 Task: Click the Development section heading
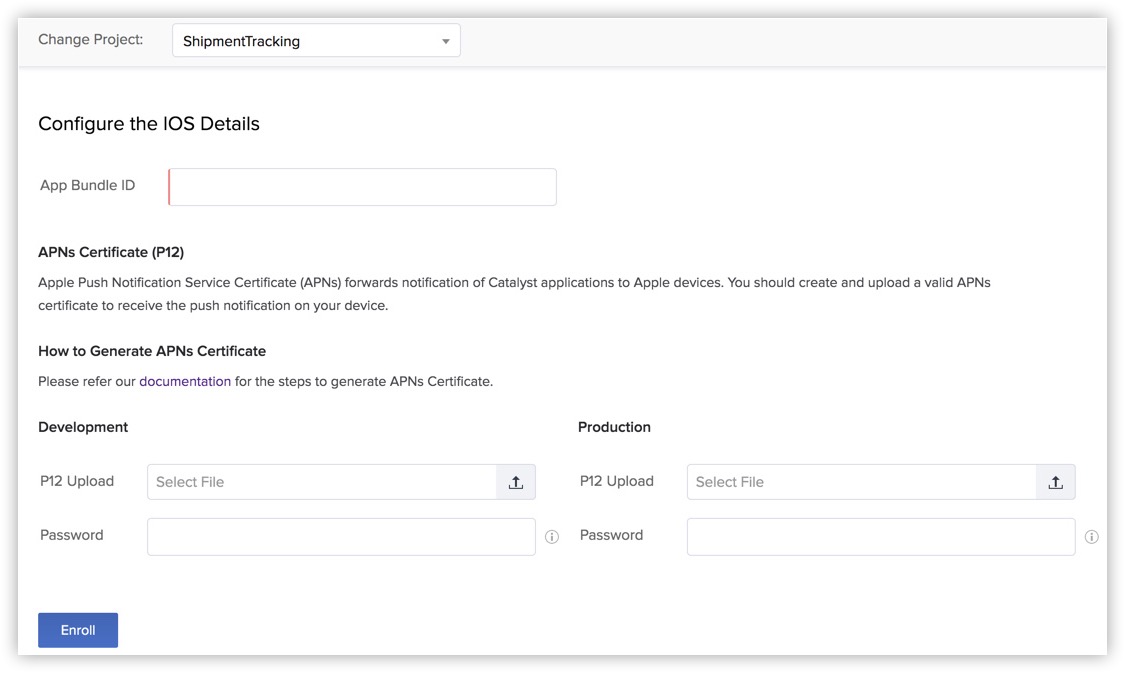click(x=83, y=427)
